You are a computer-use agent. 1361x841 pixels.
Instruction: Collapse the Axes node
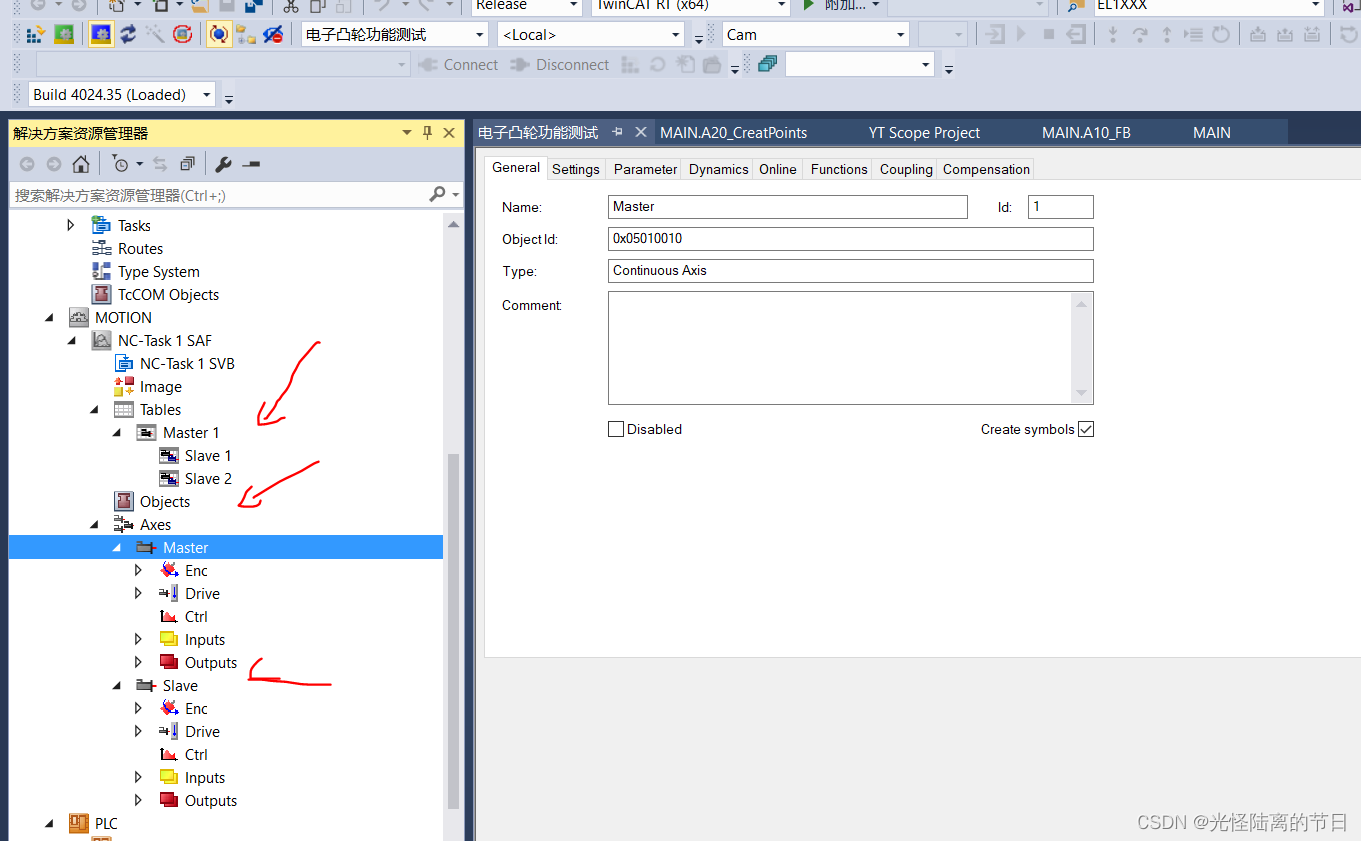[94, 524]
